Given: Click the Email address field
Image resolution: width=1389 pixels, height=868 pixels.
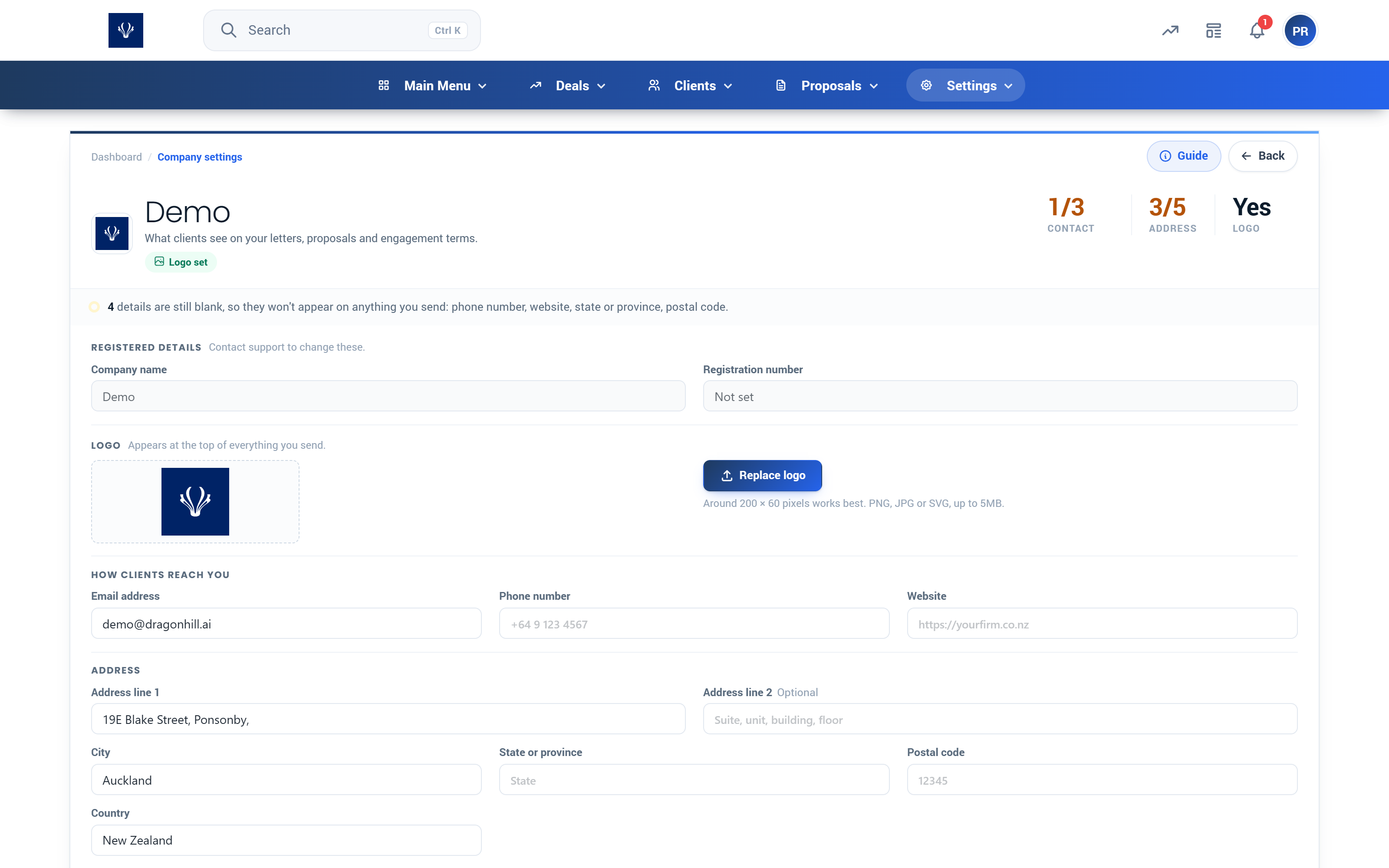Looking at the screenshot, I should (x=286, y=624).
